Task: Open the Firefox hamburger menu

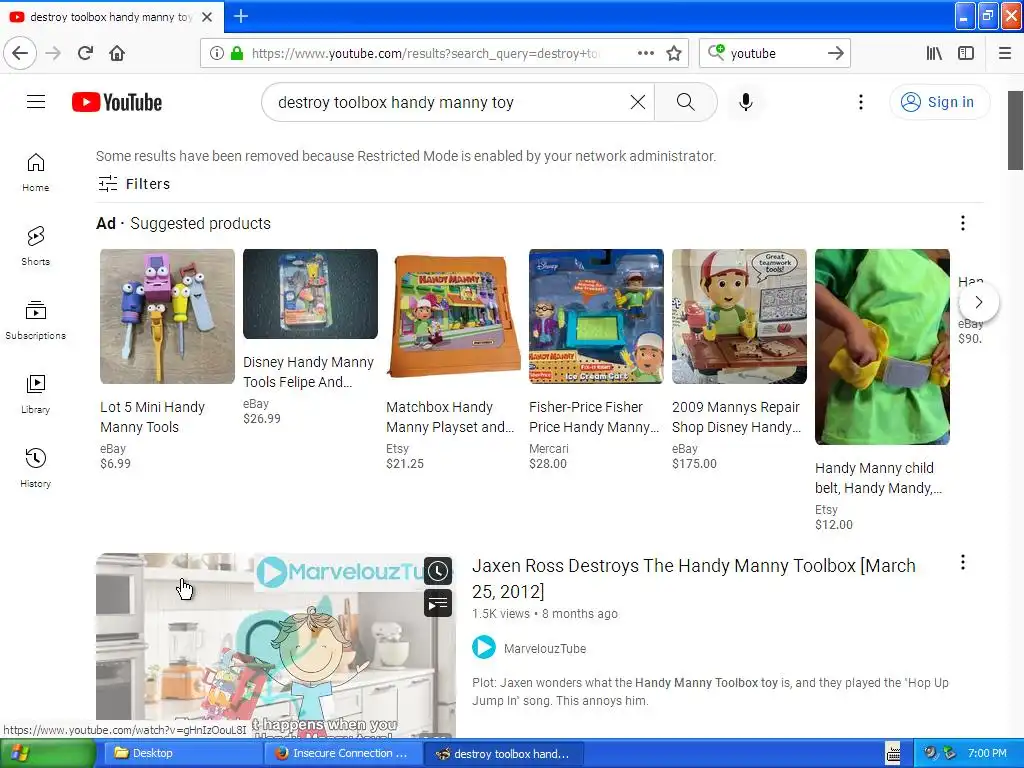Action: tap(1005, 53)
